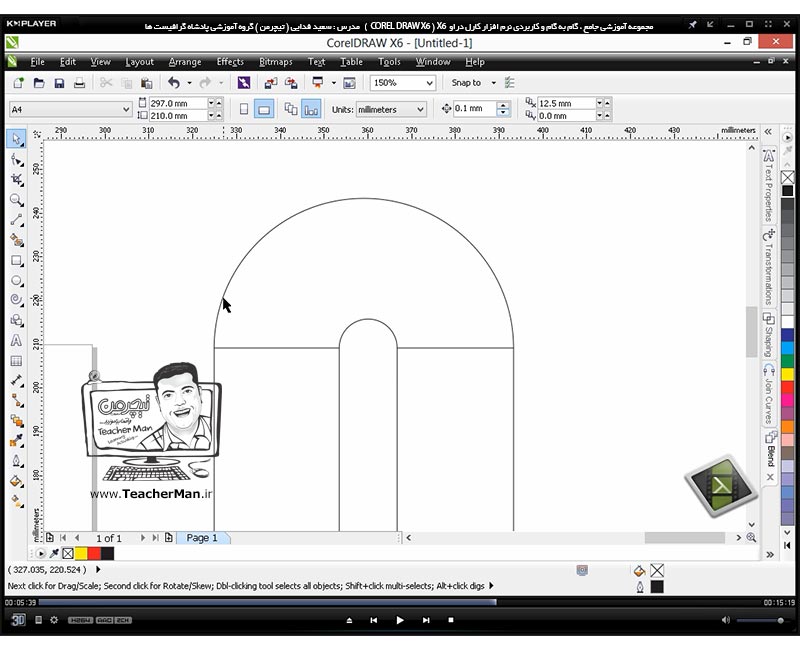Click the Print icon
The height and width of the screenshot is (650, 800).
click(x=80, y=83)
